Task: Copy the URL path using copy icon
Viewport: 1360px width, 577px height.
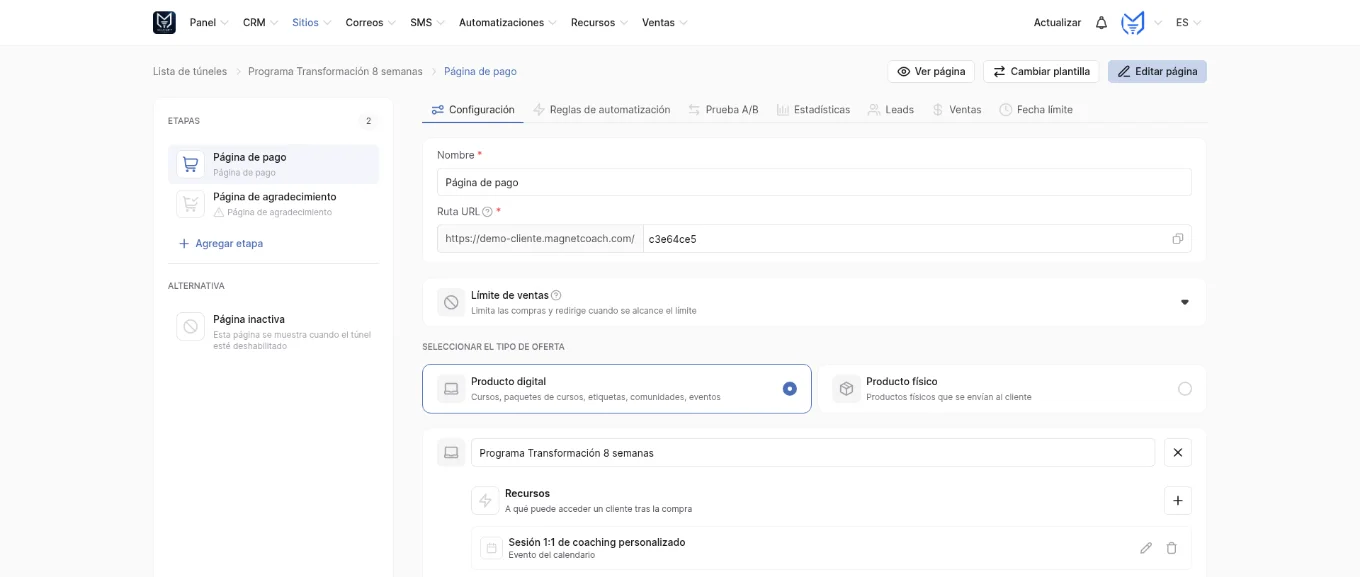Action: point(1177,239)
